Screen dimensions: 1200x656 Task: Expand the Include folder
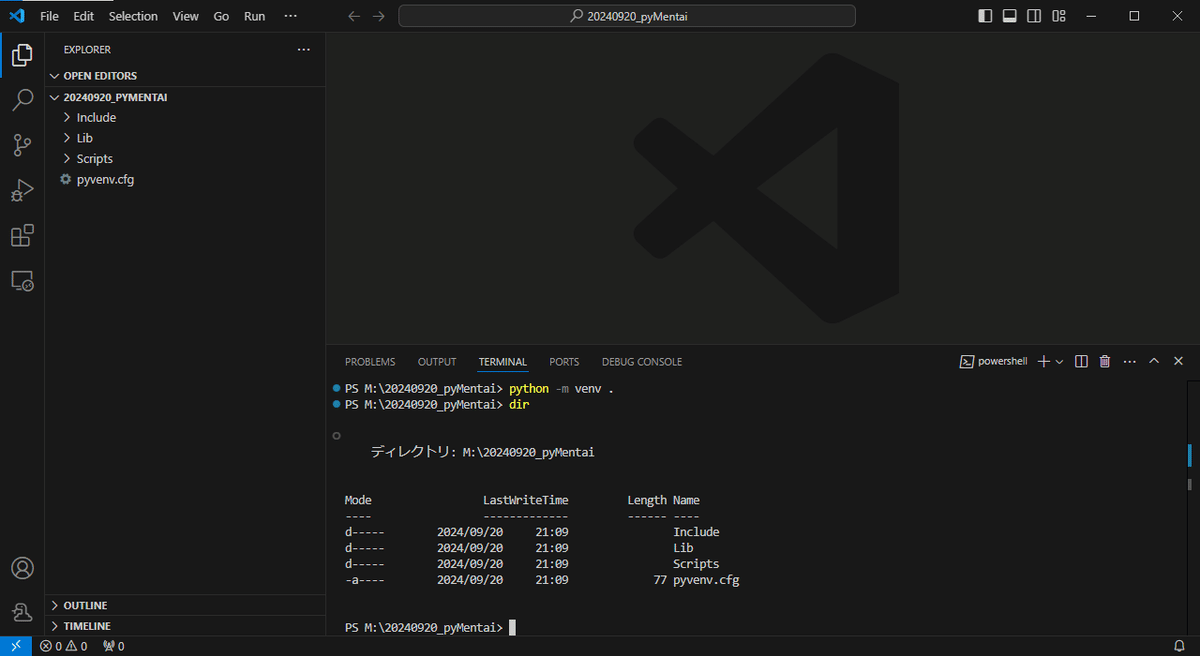[x=185, y=117]
